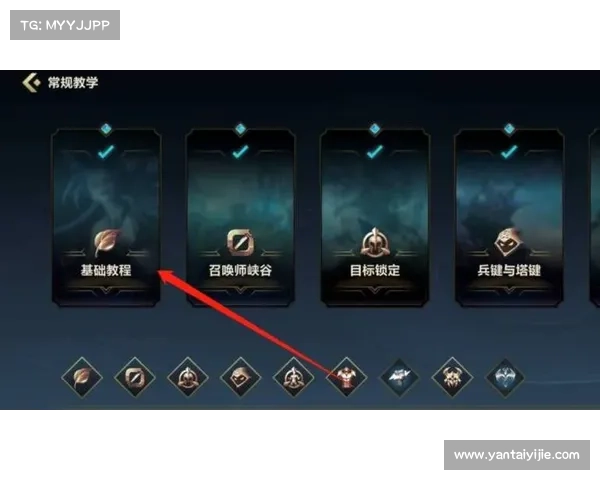
Task: Click the checkmark on 基础教程 card
Action: [x=106, y=152]
